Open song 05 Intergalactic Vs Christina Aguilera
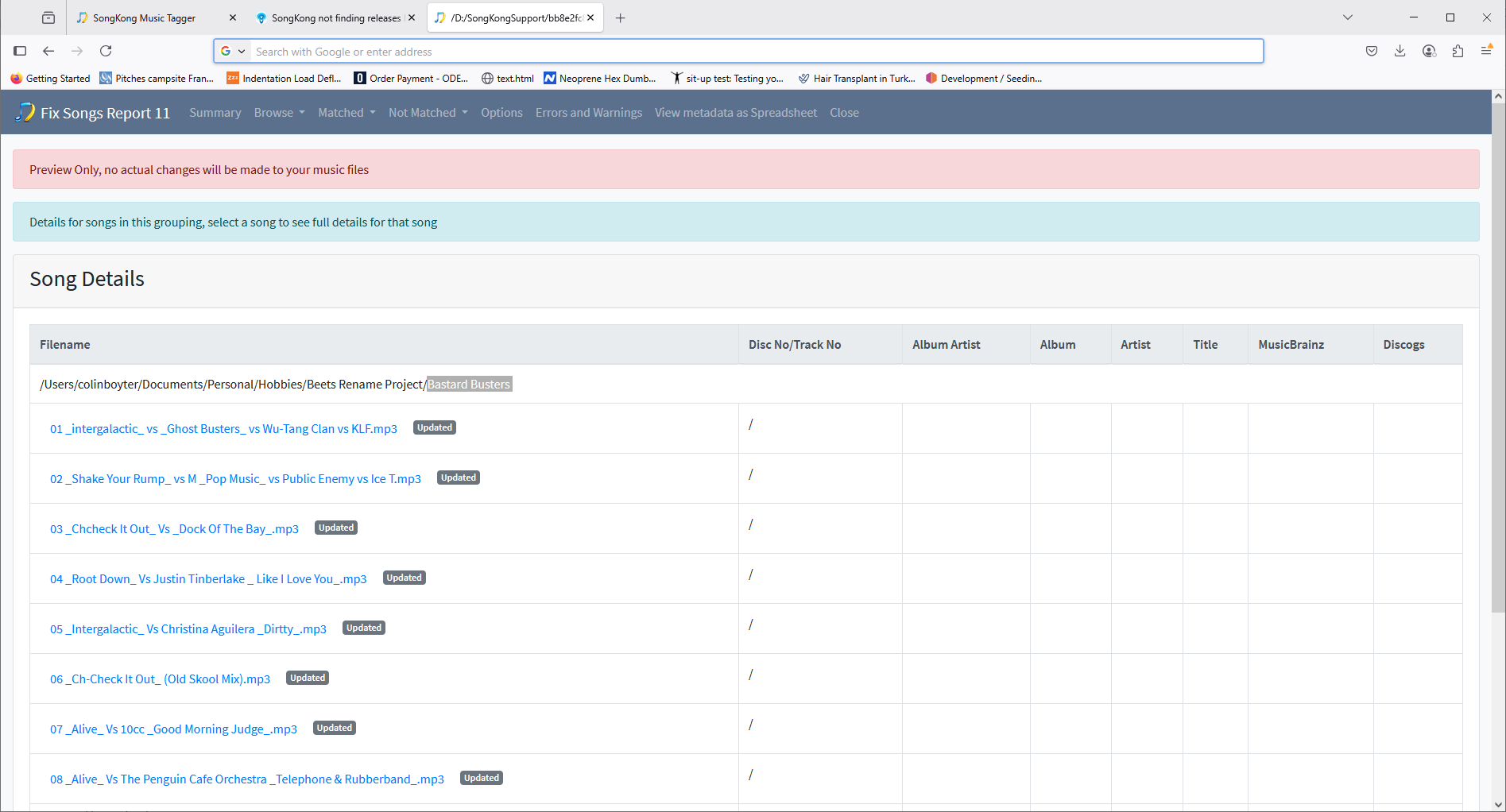The width and height of the screenshot is (1506, 812). (188, 629)
